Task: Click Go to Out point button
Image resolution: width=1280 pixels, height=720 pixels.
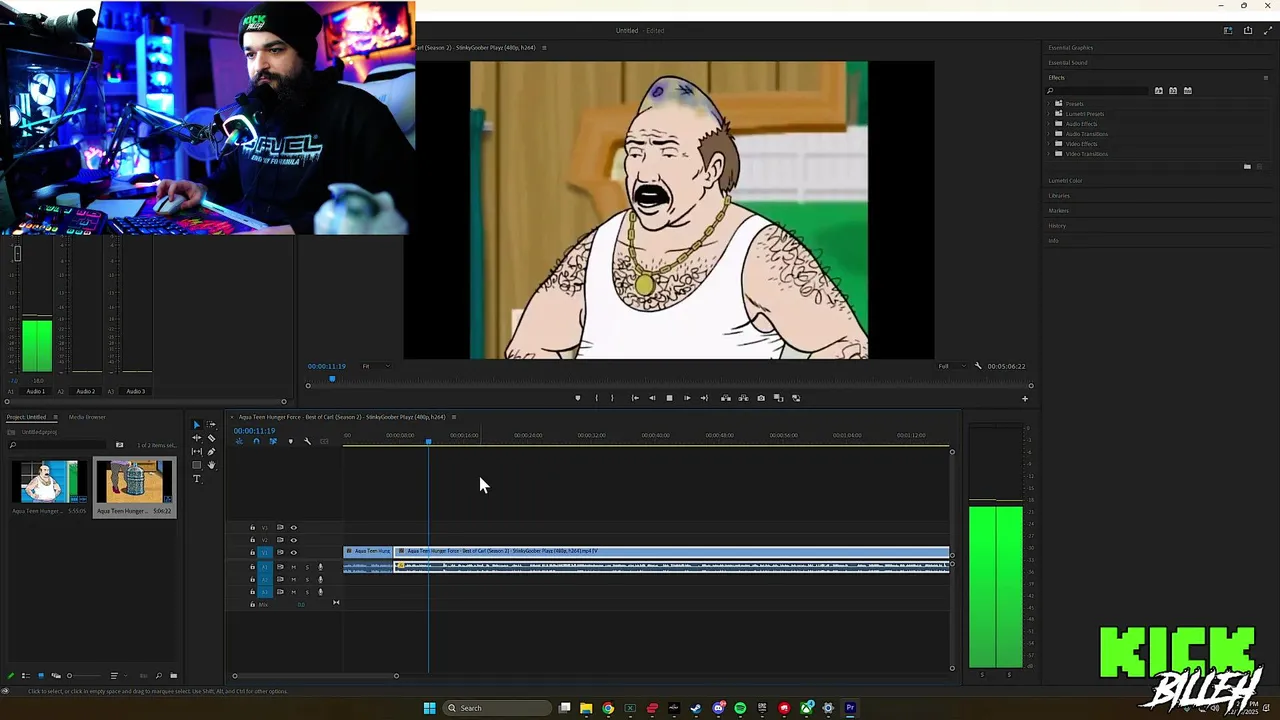Action: tap(704, 398)
